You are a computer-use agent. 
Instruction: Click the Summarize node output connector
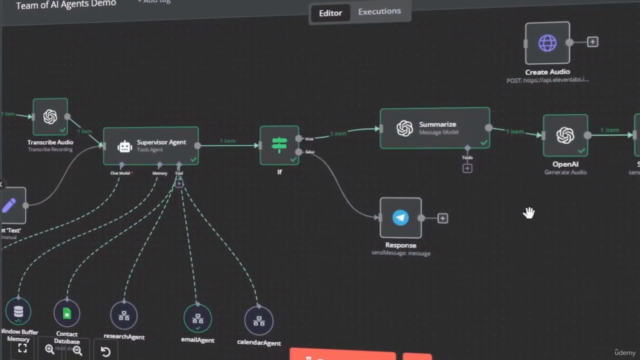(x=489, y=128)
